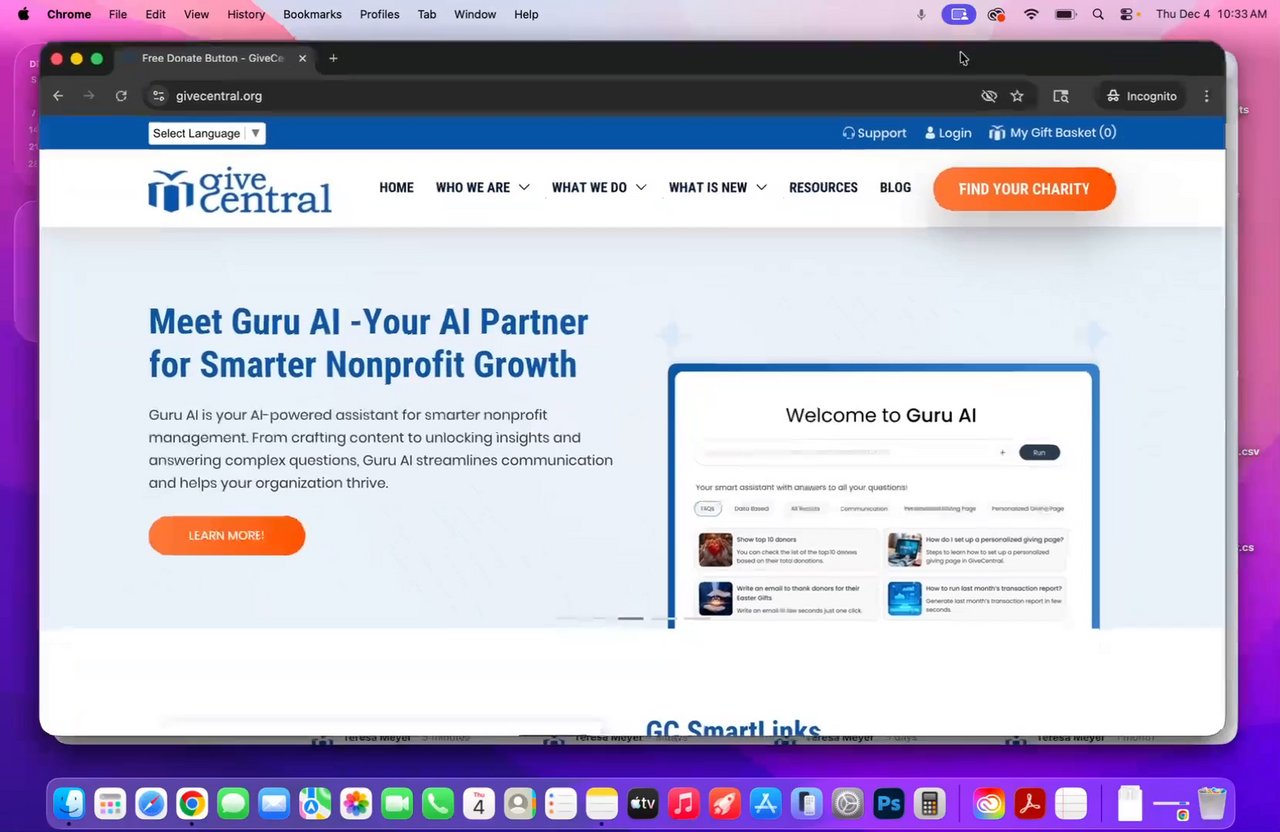Open the Profiles menu
The width and height of the screenshot is (1280, 832).
click(x=379, y=14)
